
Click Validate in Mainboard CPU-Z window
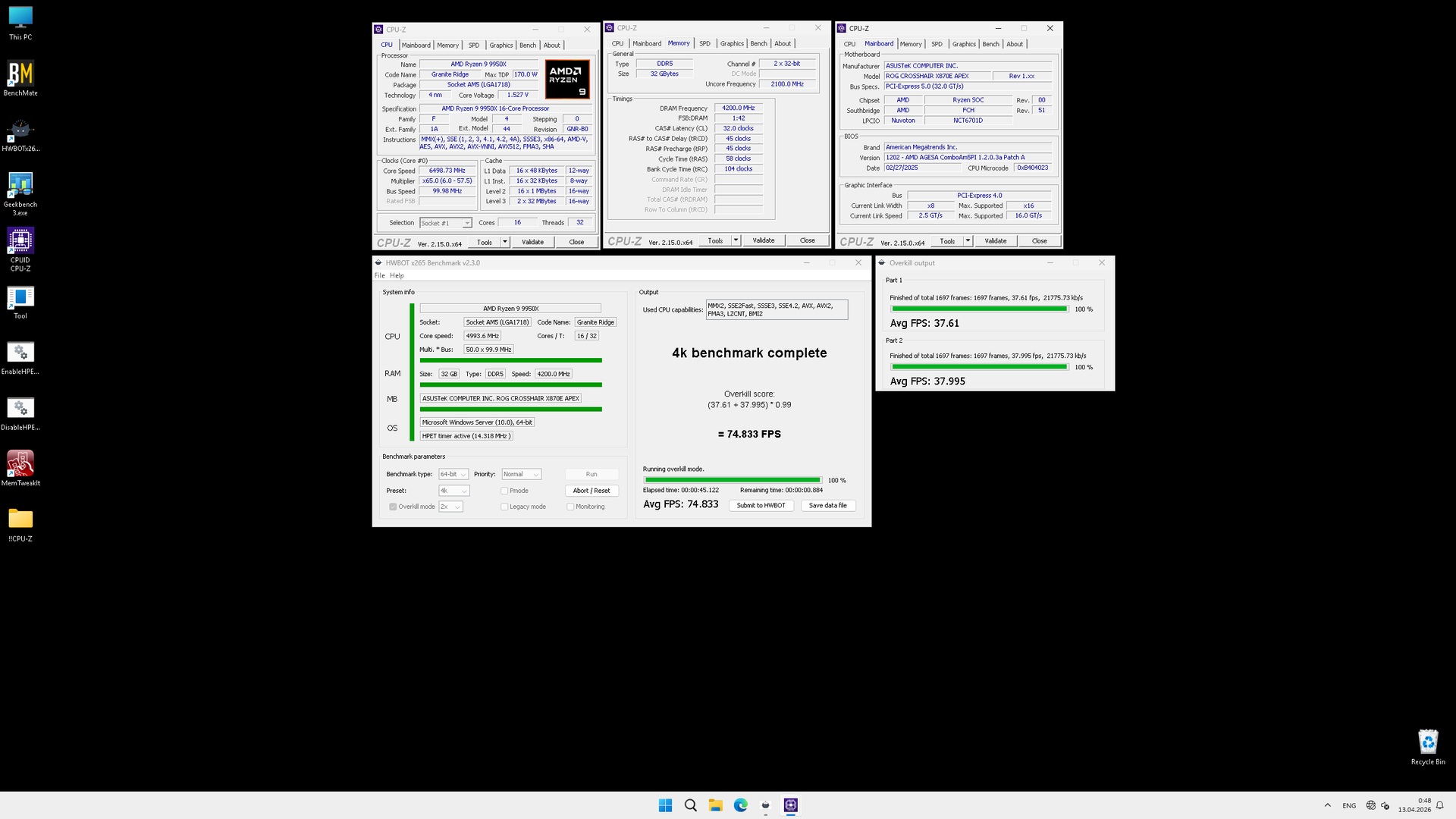click(x=995, y=241)
